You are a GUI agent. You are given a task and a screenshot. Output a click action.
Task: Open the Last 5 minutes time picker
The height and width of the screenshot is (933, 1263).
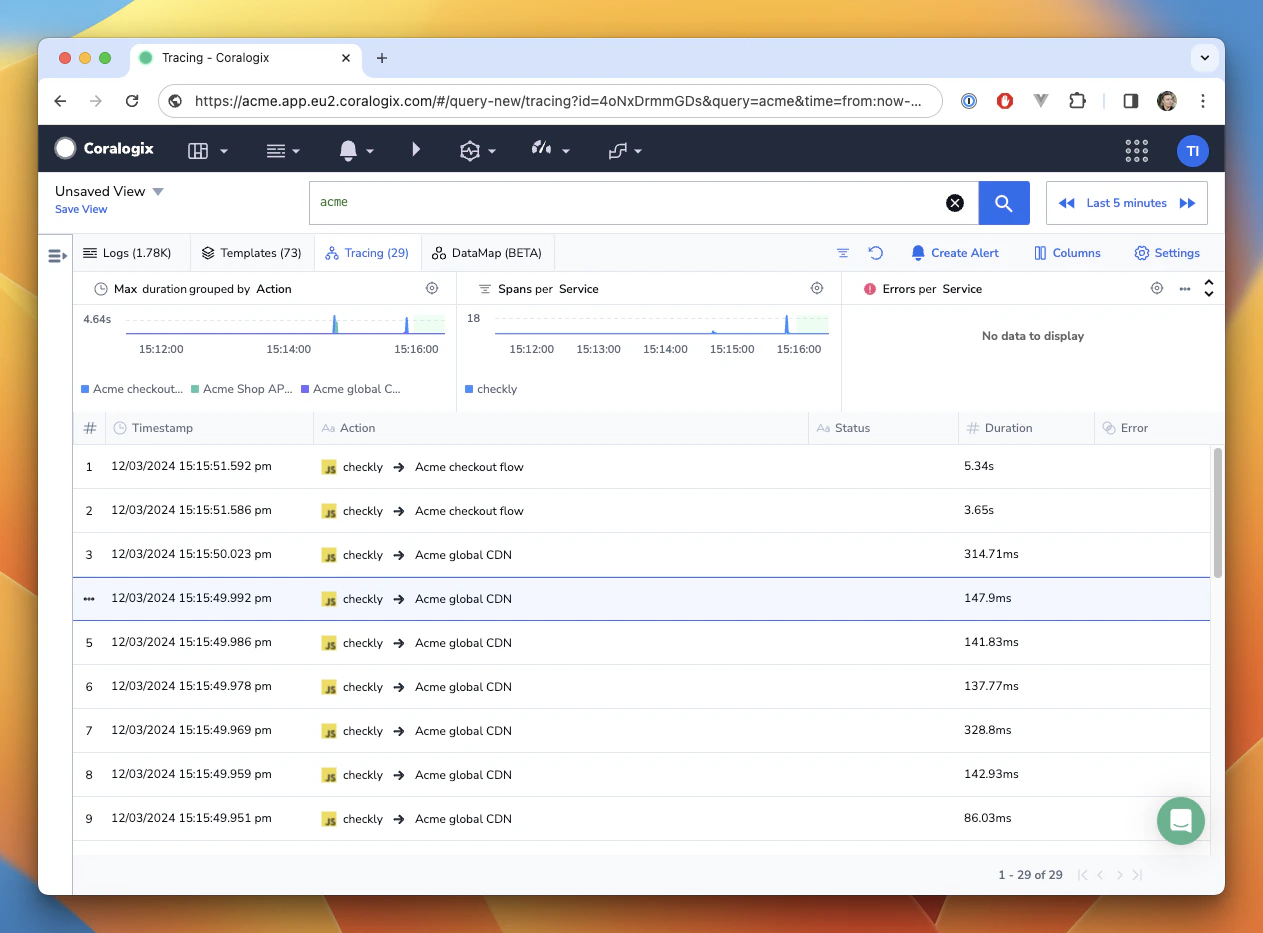coord(1126,203)
